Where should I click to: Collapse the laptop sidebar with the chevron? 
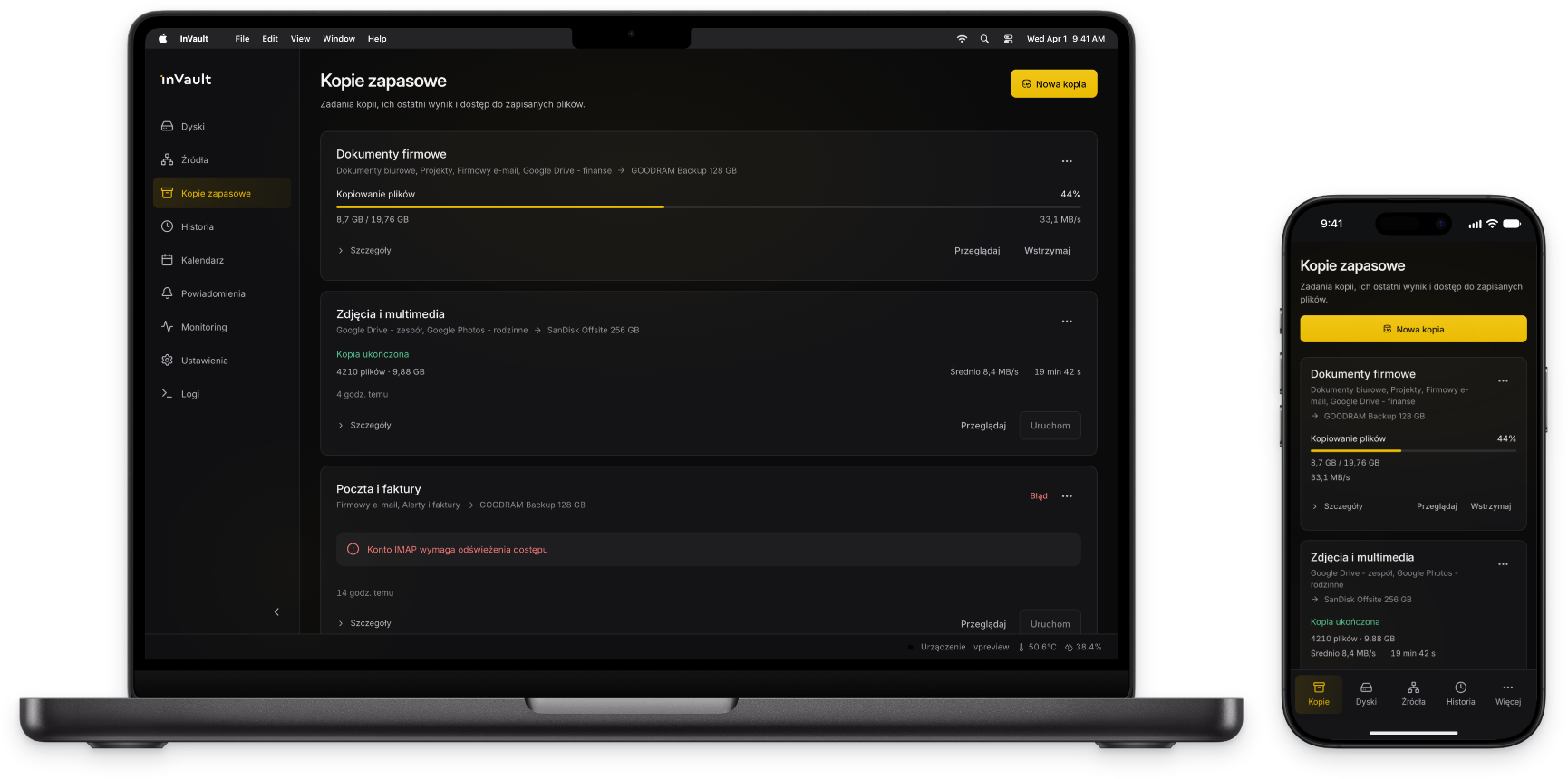[x=276, y=612]
